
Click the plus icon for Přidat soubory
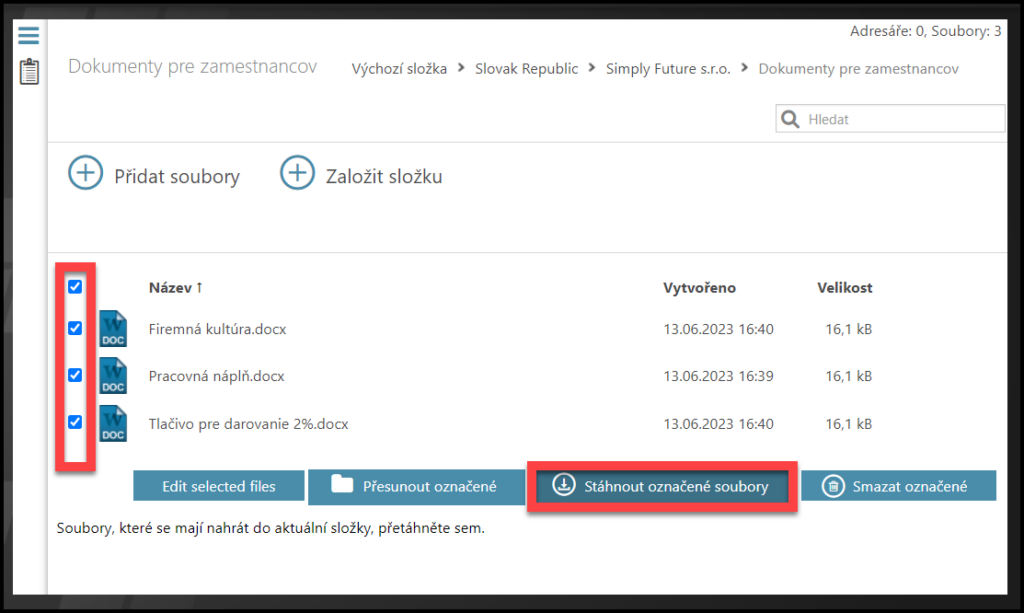[86, 173]
